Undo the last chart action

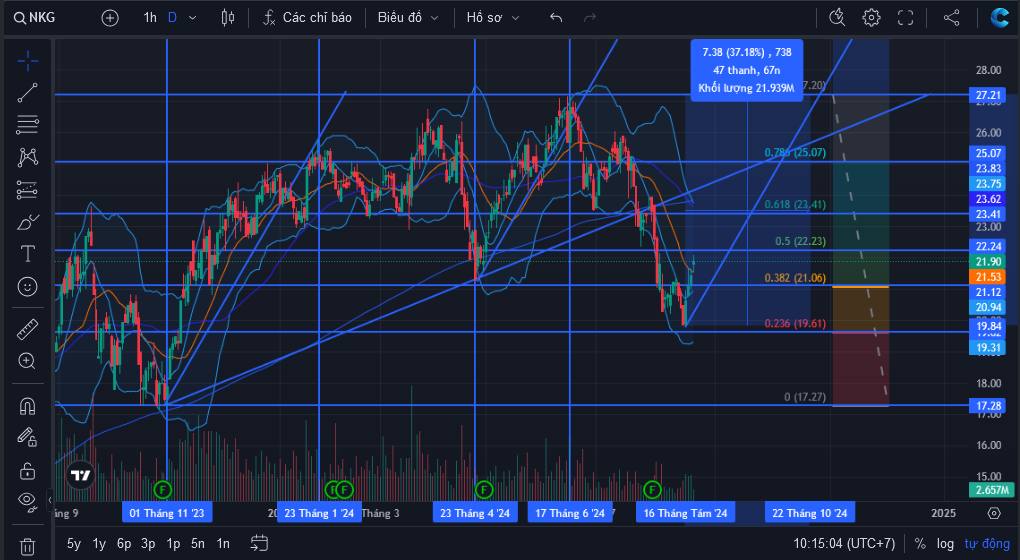(556, 18)
